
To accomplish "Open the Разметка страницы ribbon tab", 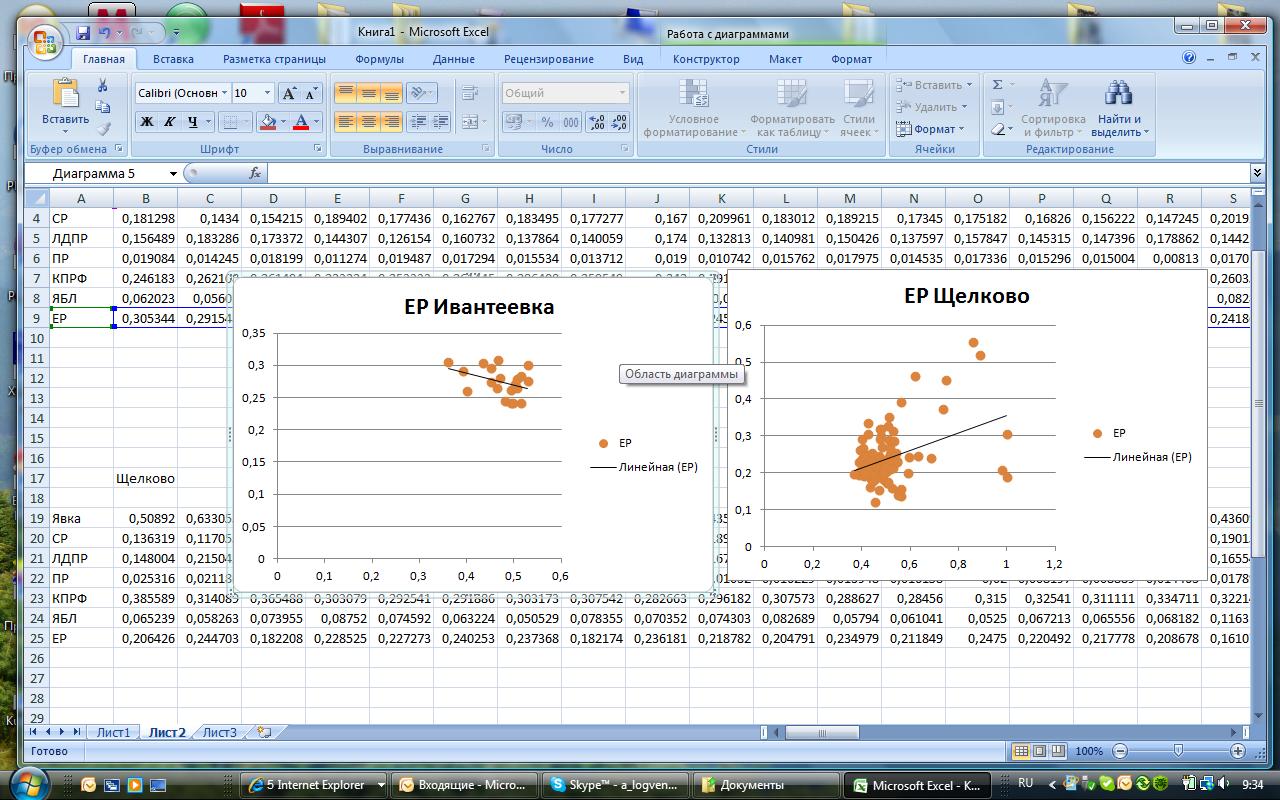I will coord(274,59).
